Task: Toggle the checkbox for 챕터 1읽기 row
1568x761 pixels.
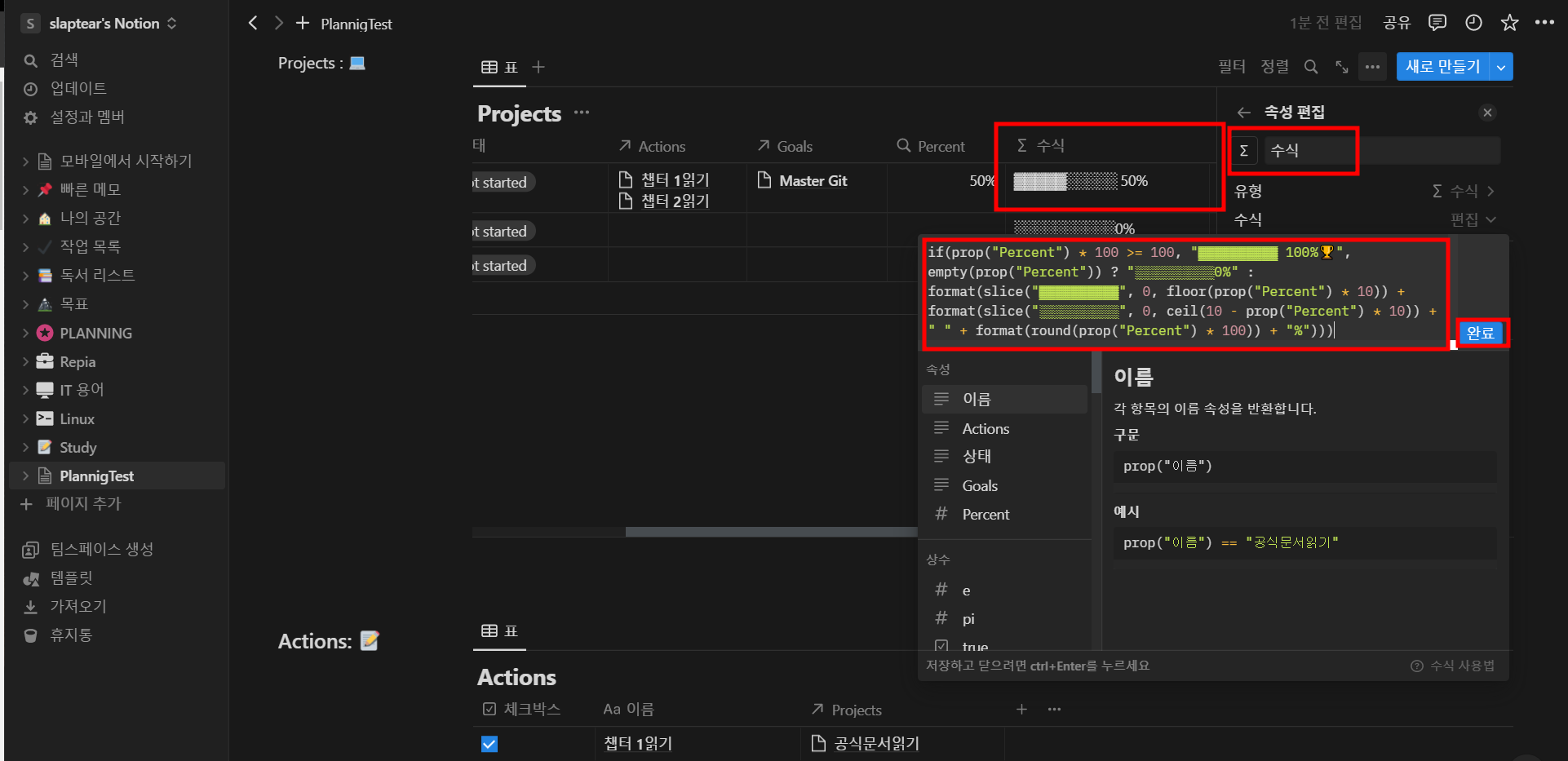Action: pos(489,744)
